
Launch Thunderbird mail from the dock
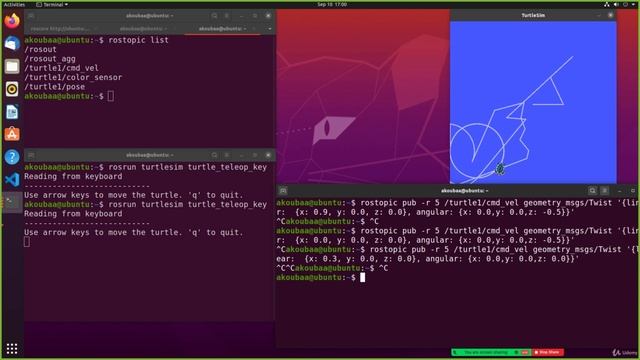coord(12,43)
